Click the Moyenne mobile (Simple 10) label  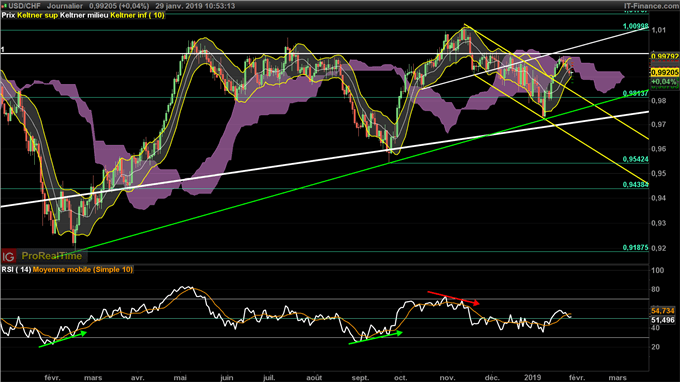(x=83, y=270)
